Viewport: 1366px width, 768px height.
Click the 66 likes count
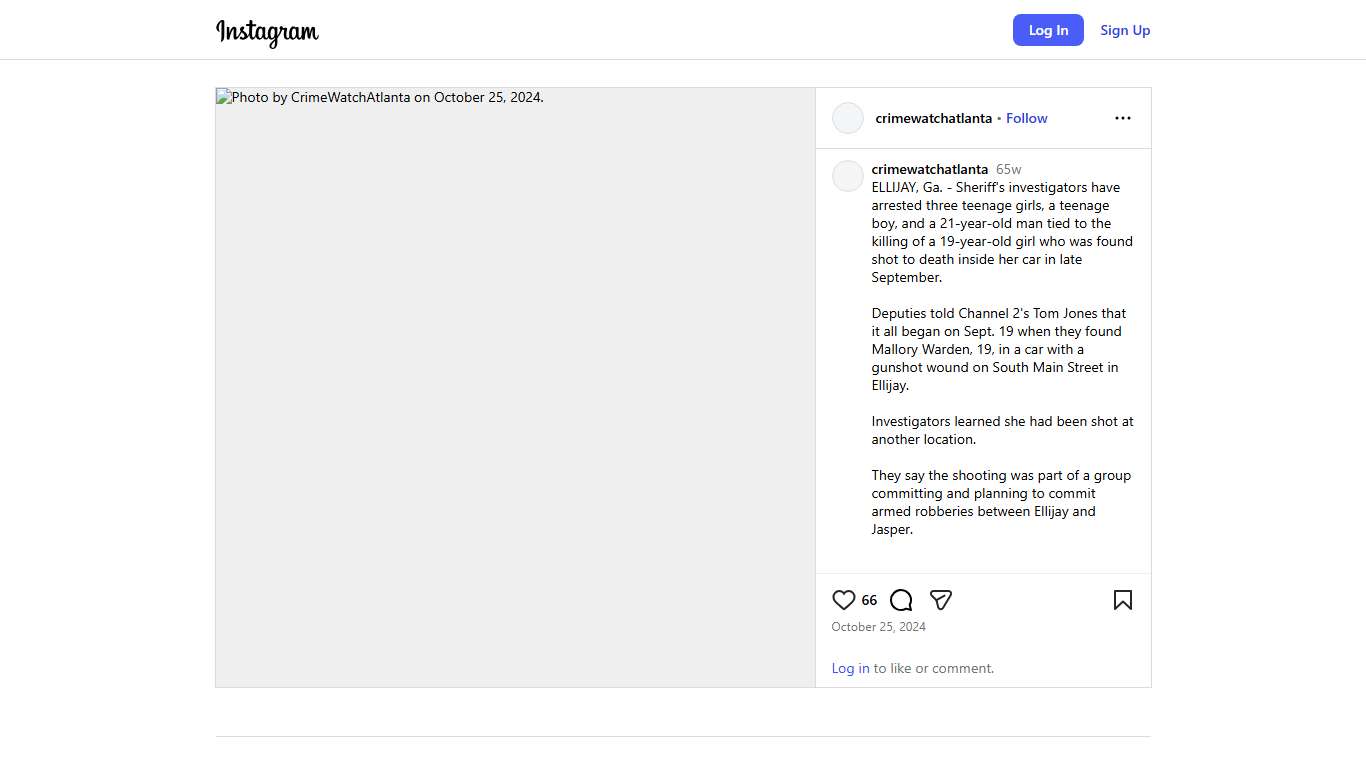tap(869, 600)
